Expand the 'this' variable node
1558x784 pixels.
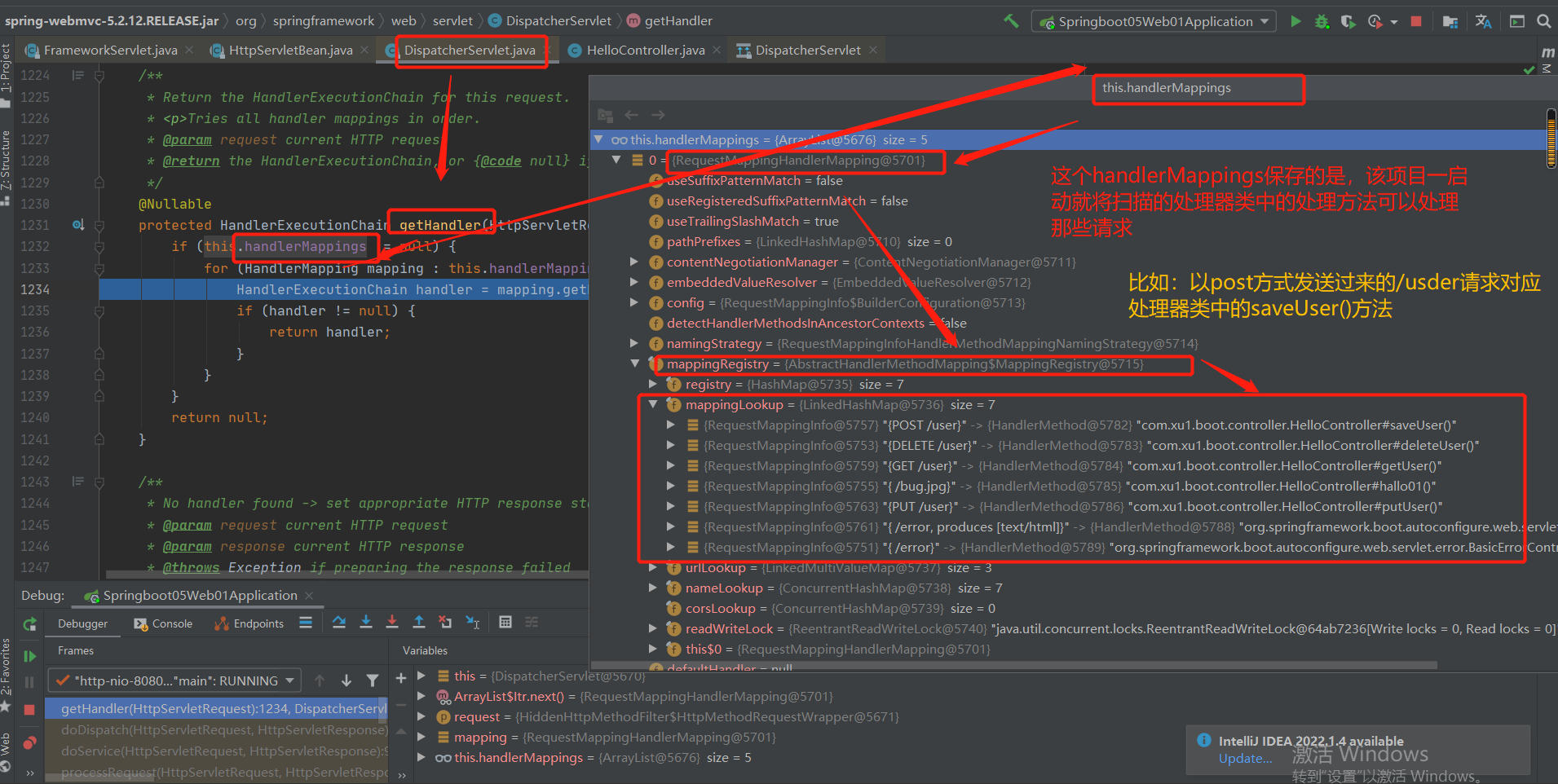[x=421, y=676]
